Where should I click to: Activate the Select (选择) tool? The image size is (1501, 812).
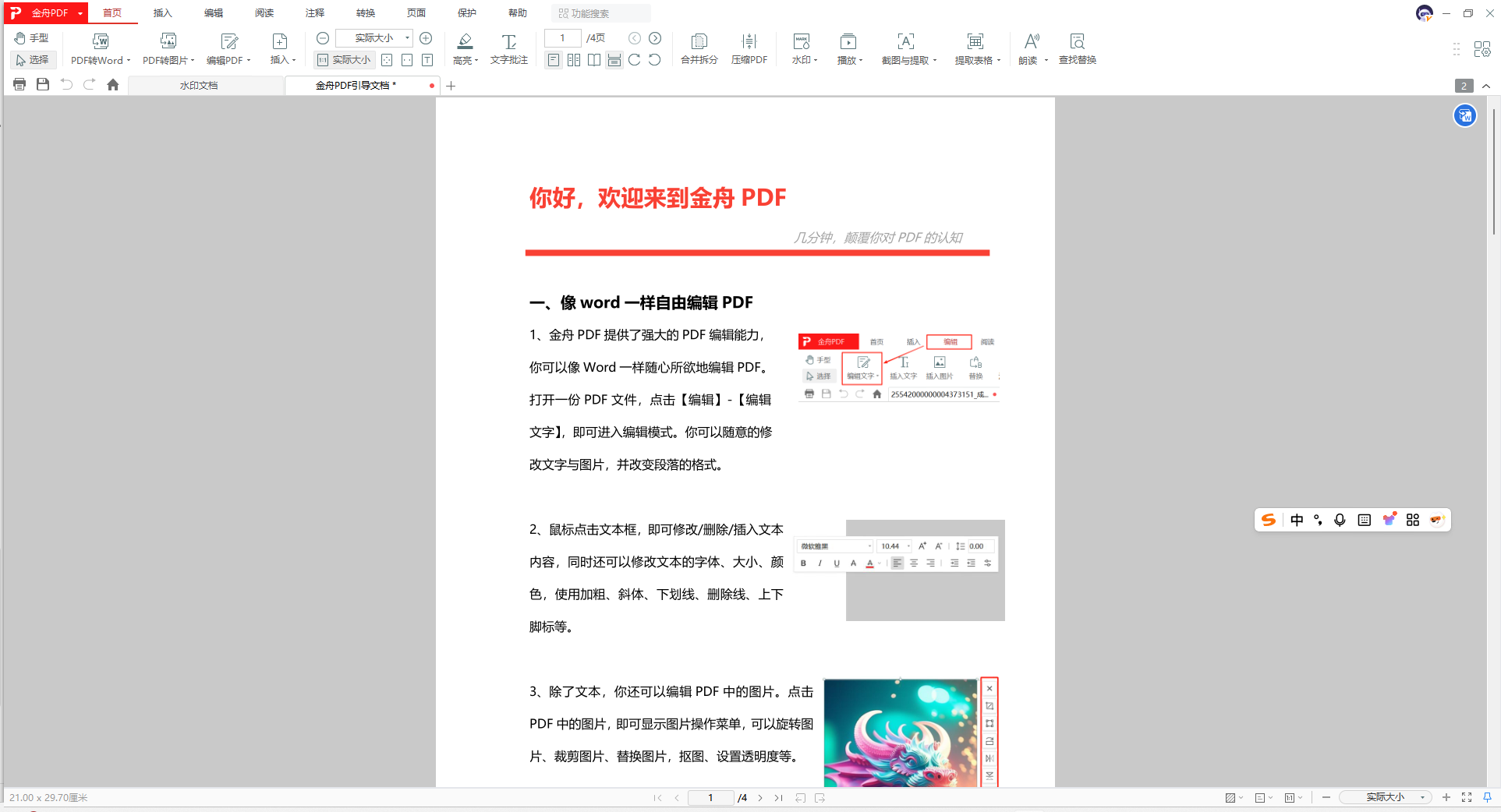point(32,60)
